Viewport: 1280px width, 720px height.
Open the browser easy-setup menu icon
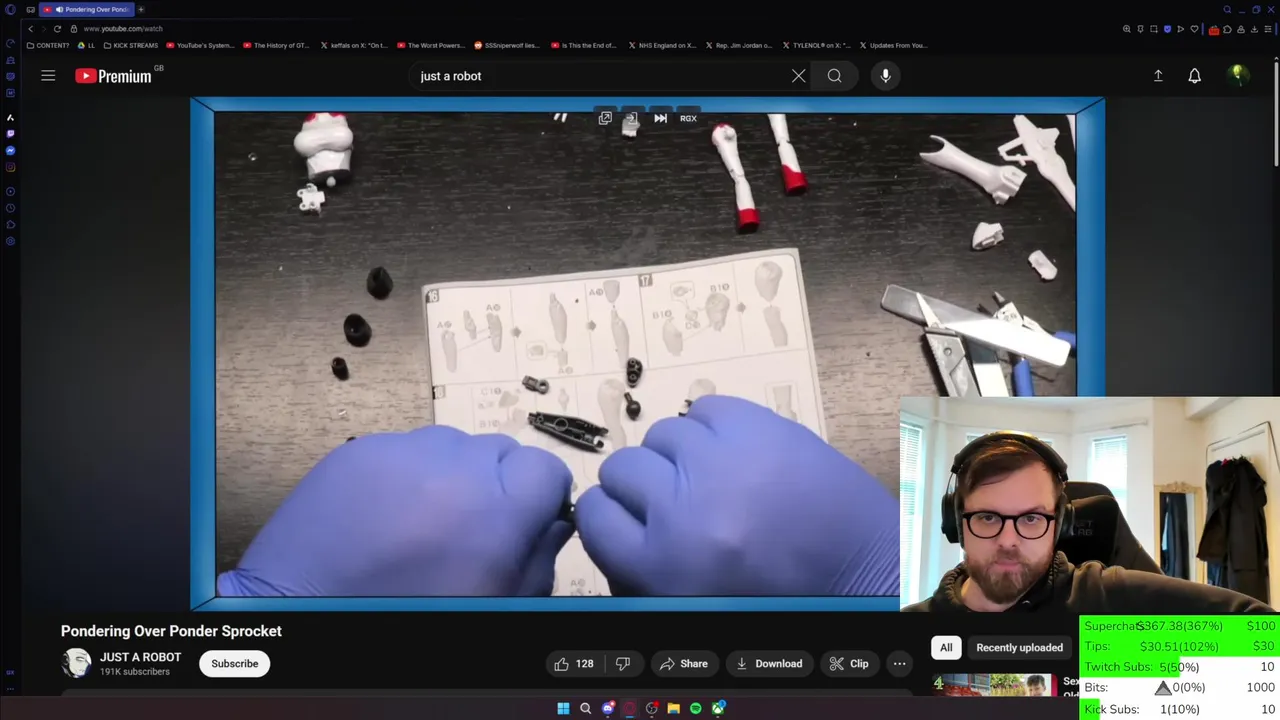coord(1268,29)
